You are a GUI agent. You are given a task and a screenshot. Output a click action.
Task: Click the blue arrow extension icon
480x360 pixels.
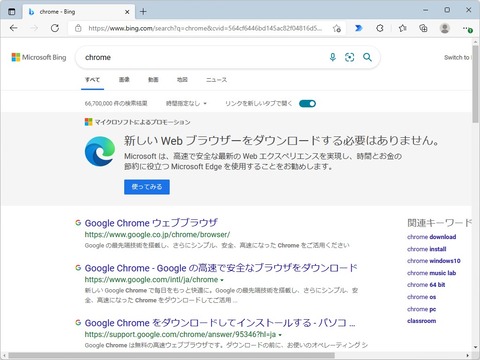[358, 28]
